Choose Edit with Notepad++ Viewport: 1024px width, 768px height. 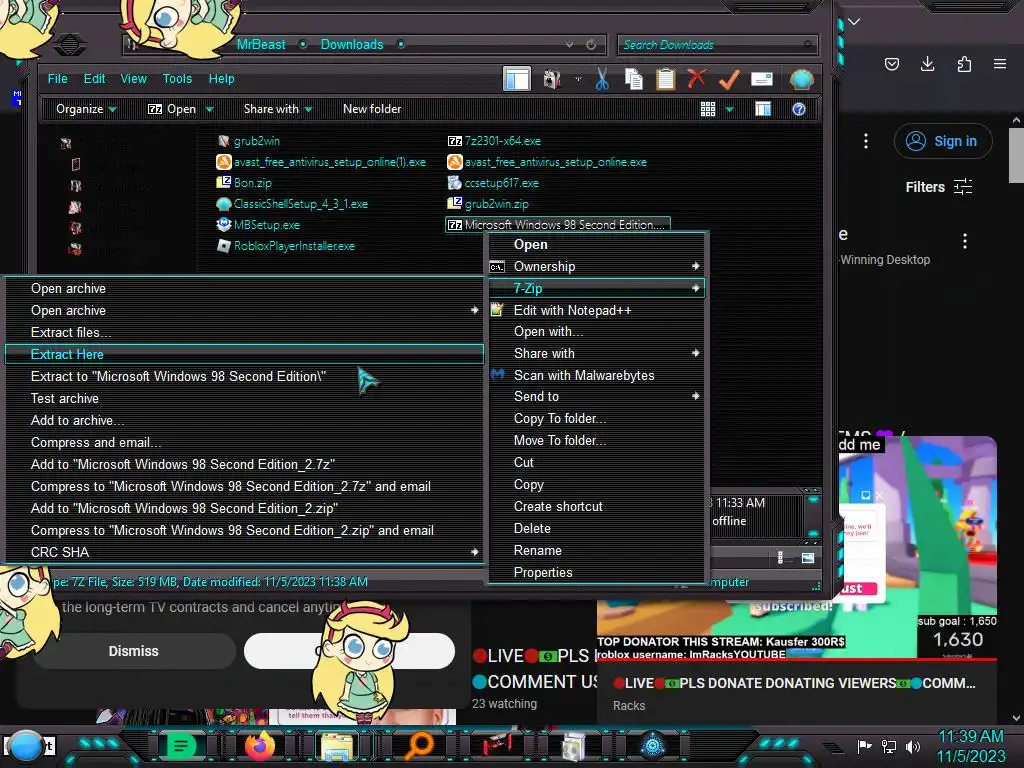pos(597,310)
